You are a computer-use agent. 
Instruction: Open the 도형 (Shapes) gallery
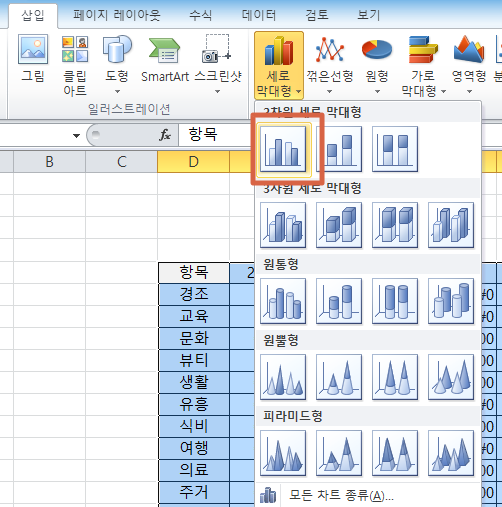click(117, 64)
